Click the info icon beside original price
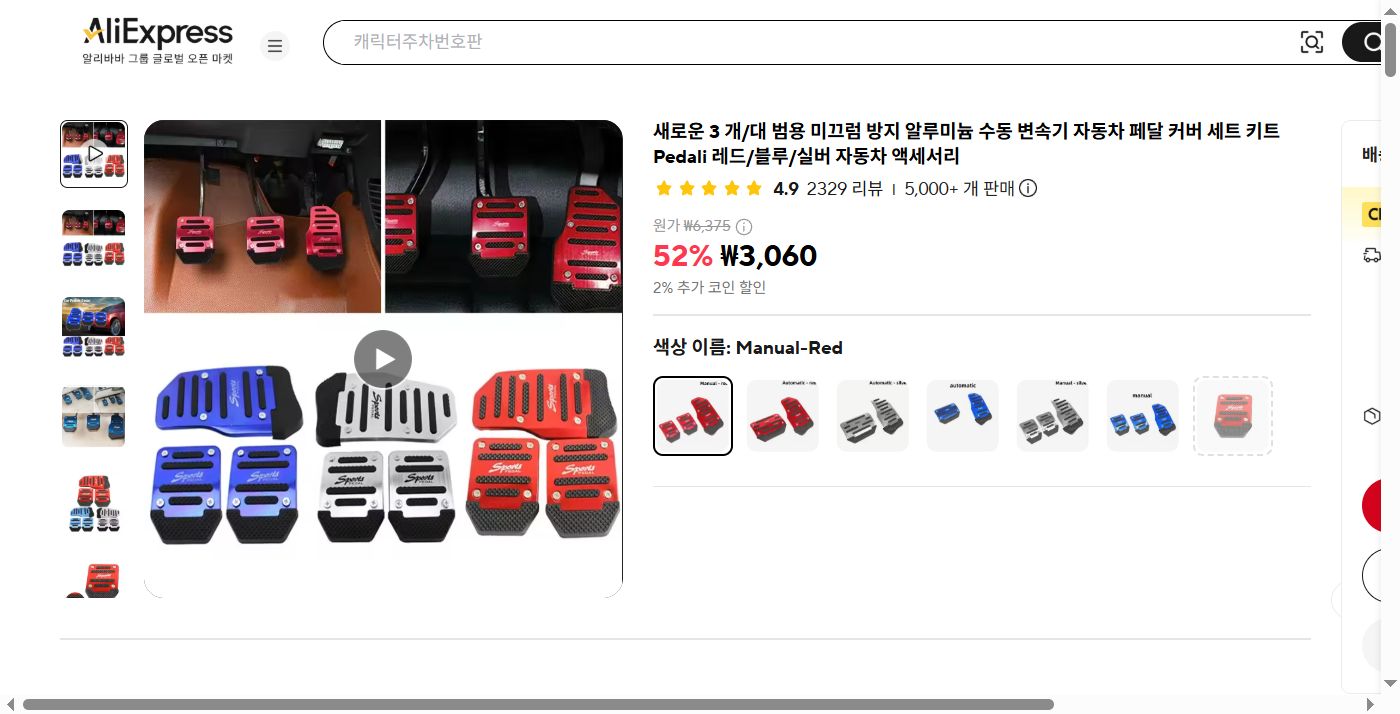 (x=744, y=226)
